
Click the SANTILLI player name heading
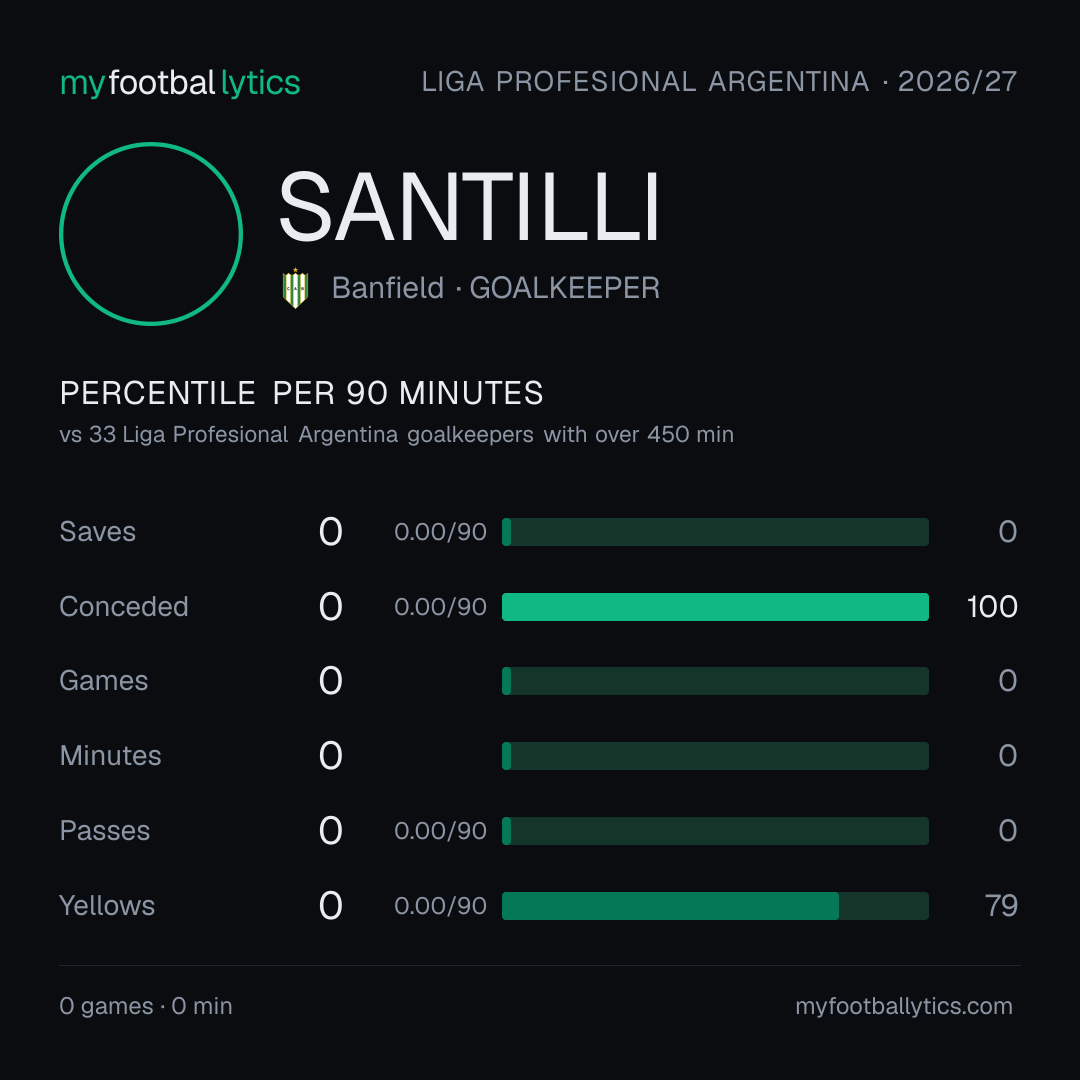point(469,207)
